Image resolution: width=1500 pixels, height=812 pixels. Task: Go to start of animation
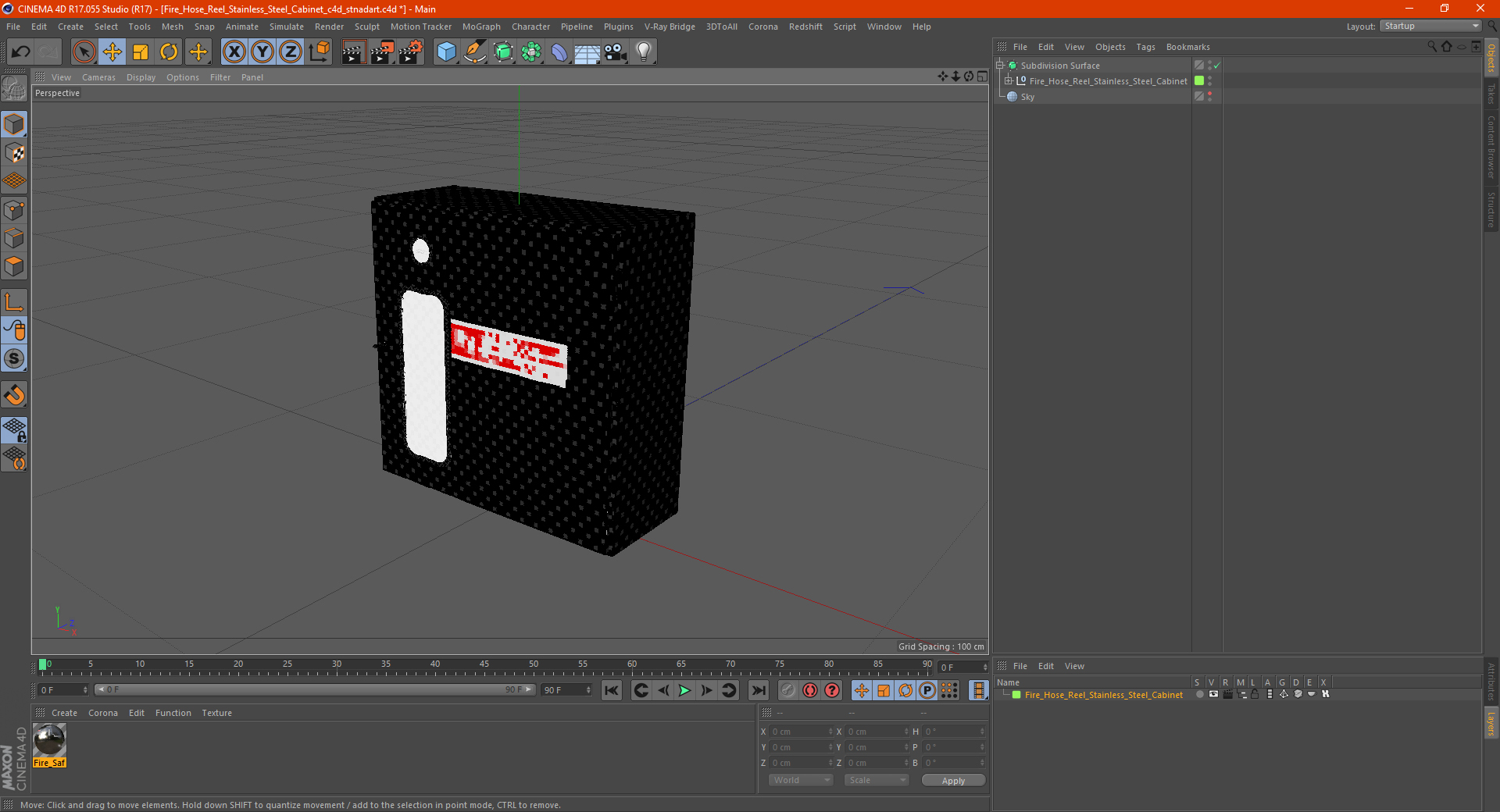612,690
